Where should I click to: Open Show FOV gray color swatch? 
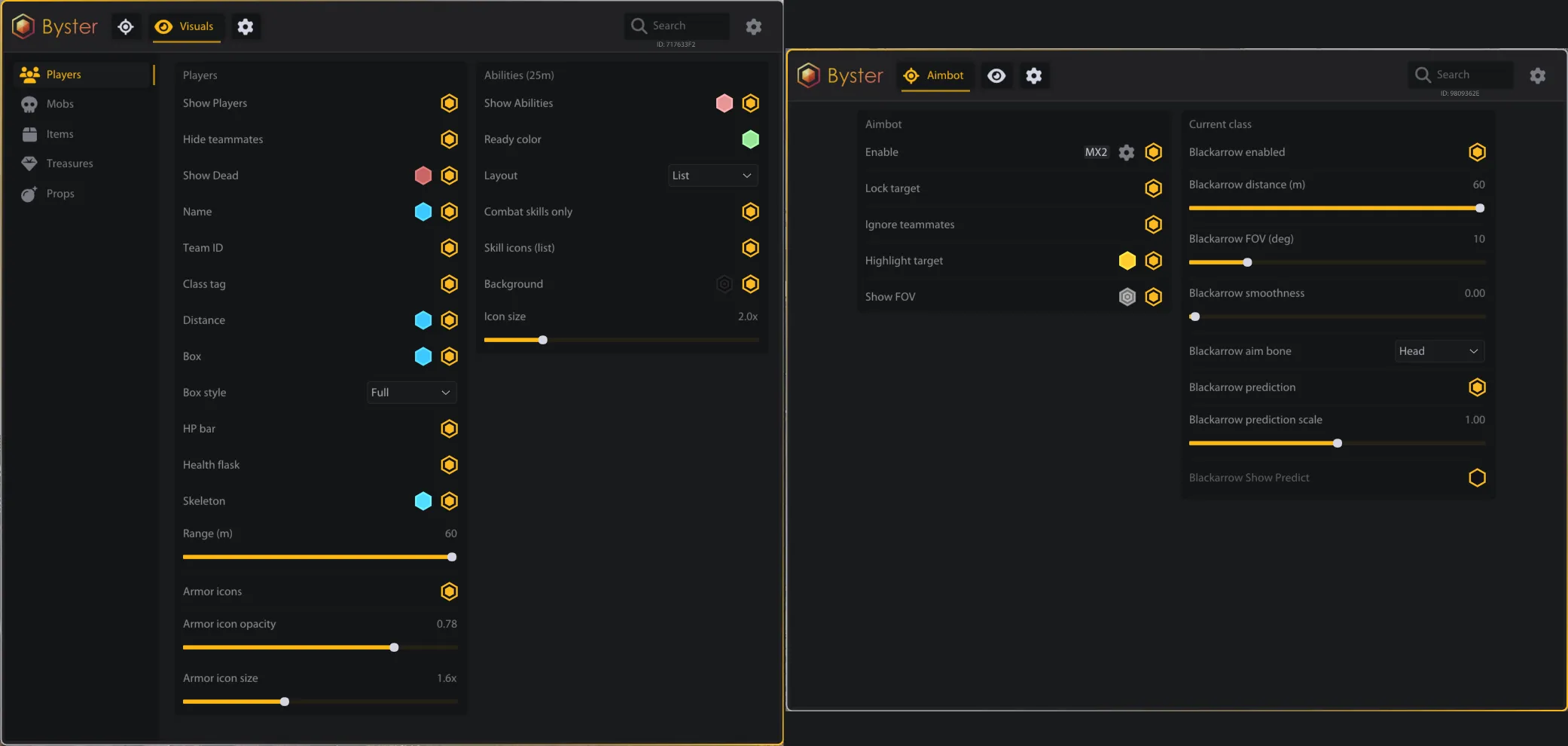click(x=1127, y=297)
